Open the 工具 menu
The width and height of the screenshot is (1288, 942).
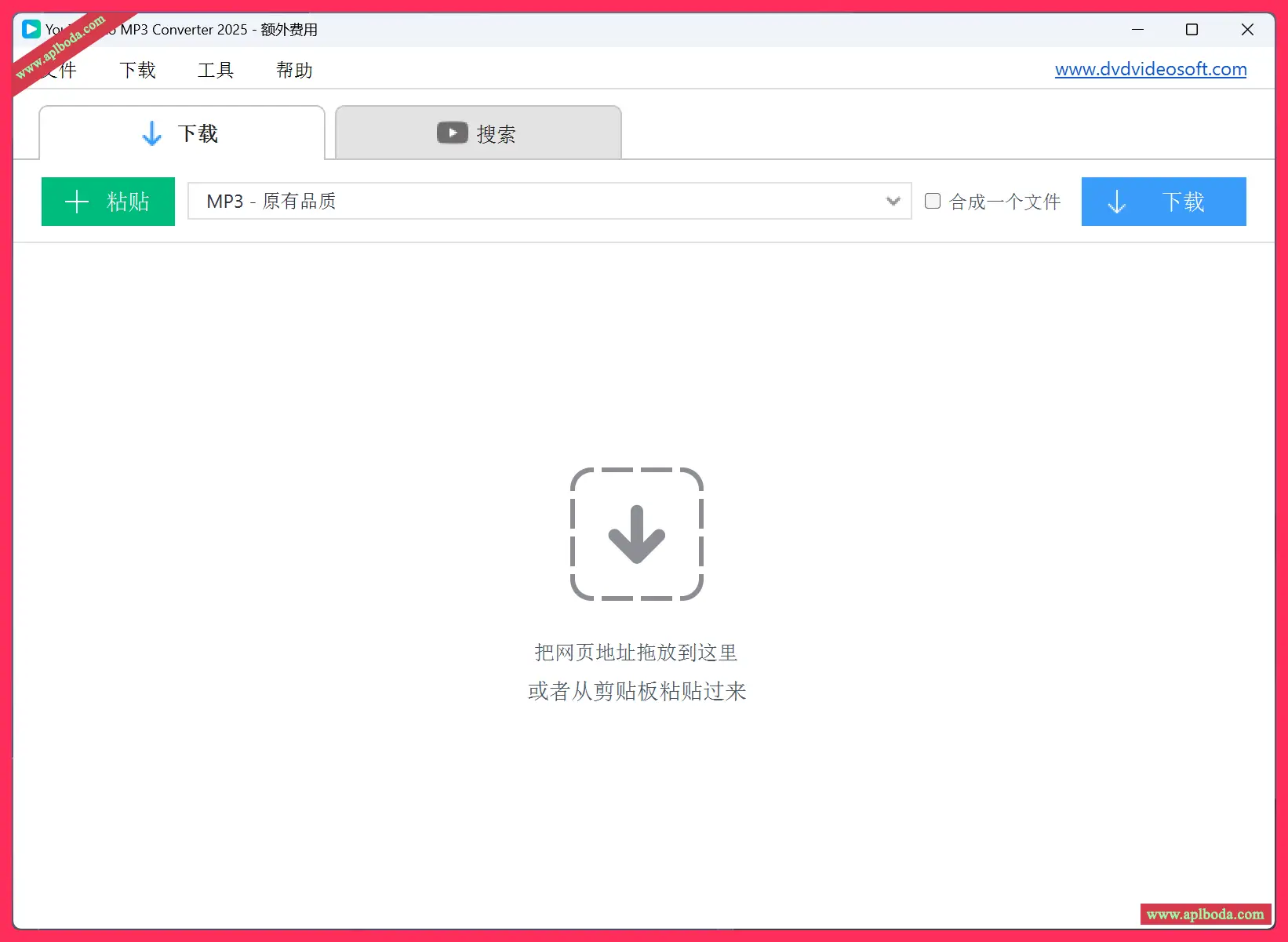tap(216, 71)
